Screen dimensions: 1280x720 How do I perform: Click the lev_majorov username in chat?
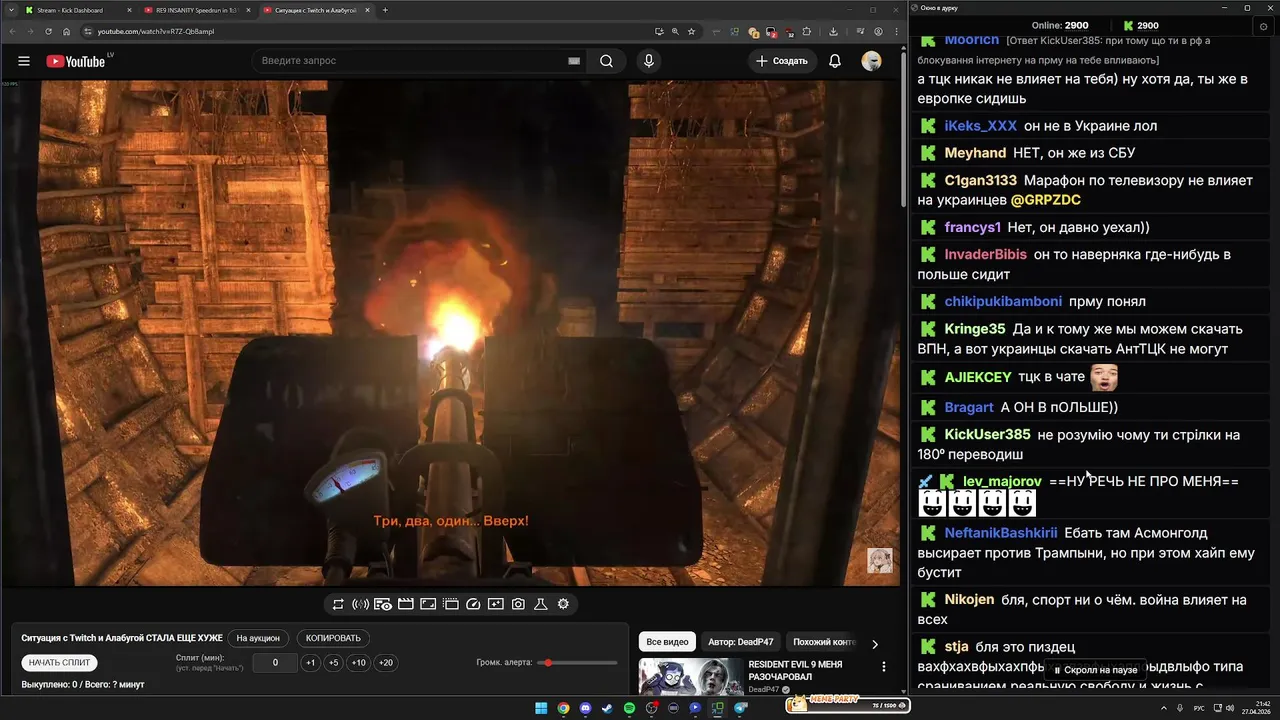(1002, 482)
